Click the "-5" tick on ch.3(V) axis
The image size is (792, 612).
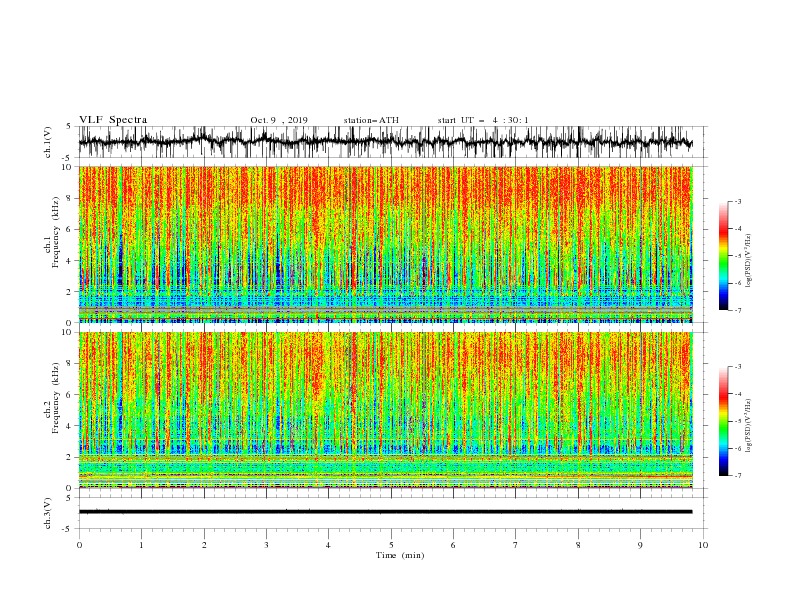68,529
